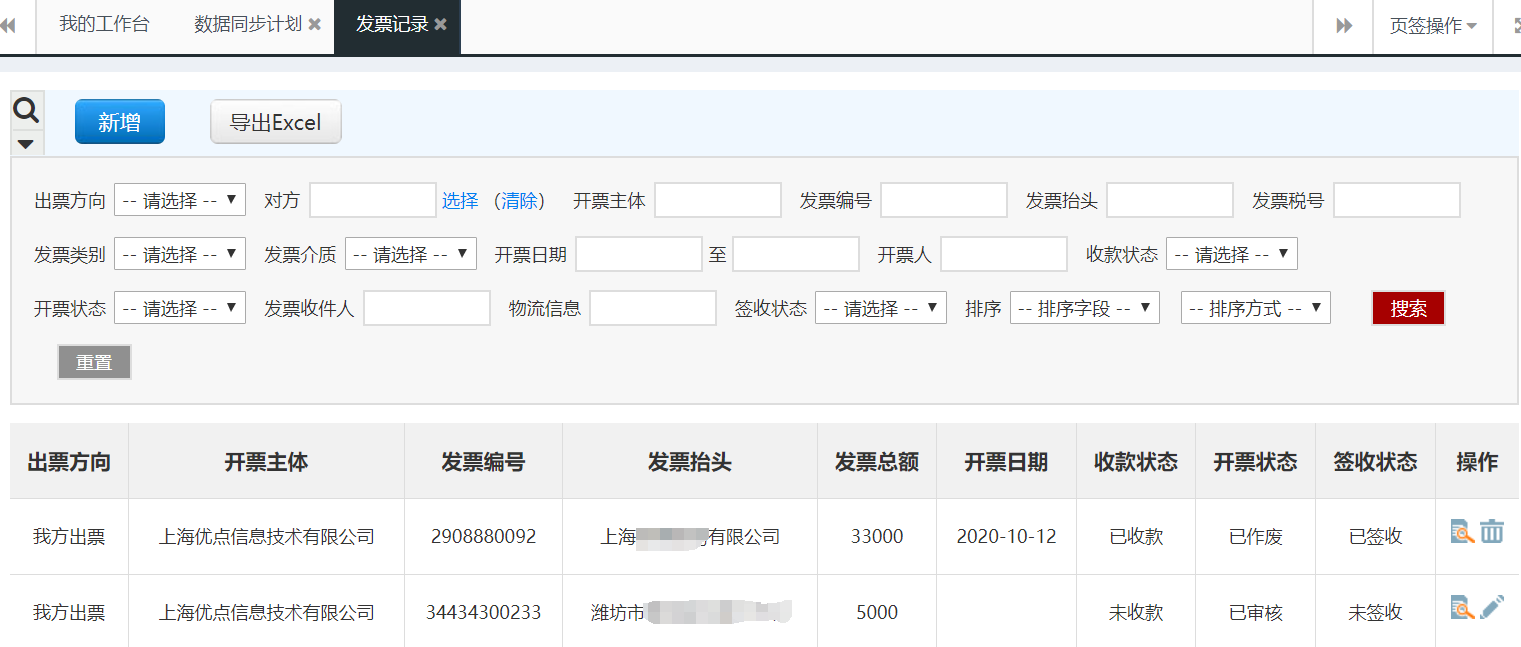1521x647 pixels.
Task: Delete invoice 2908880092 with trash icon
Action: click(x=1492, y=531)
